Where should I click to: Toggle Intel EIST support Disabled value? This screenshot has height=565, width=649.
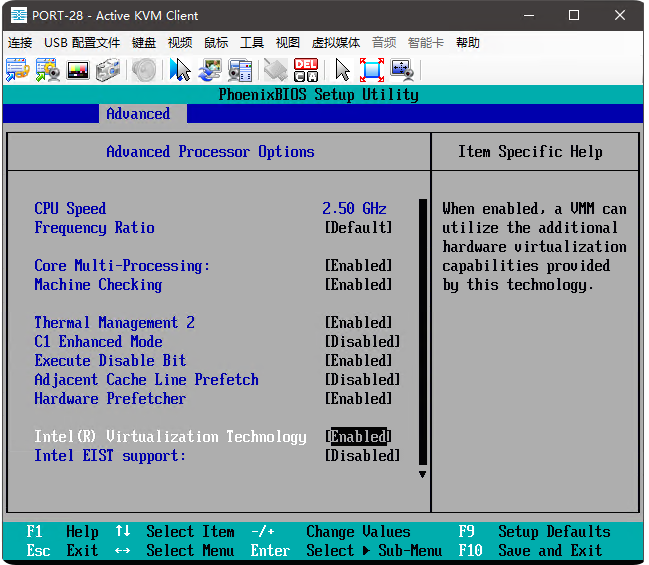[362, 456]
